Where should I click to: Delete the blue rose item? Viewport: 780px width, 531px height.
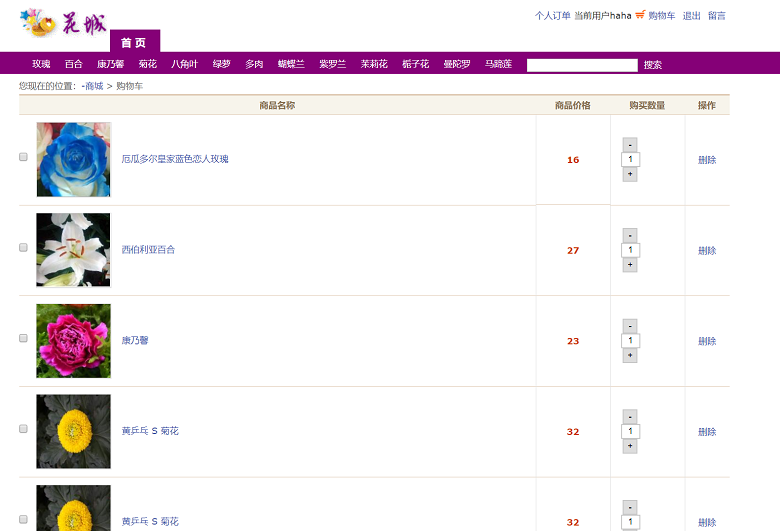tap(707, 160)
